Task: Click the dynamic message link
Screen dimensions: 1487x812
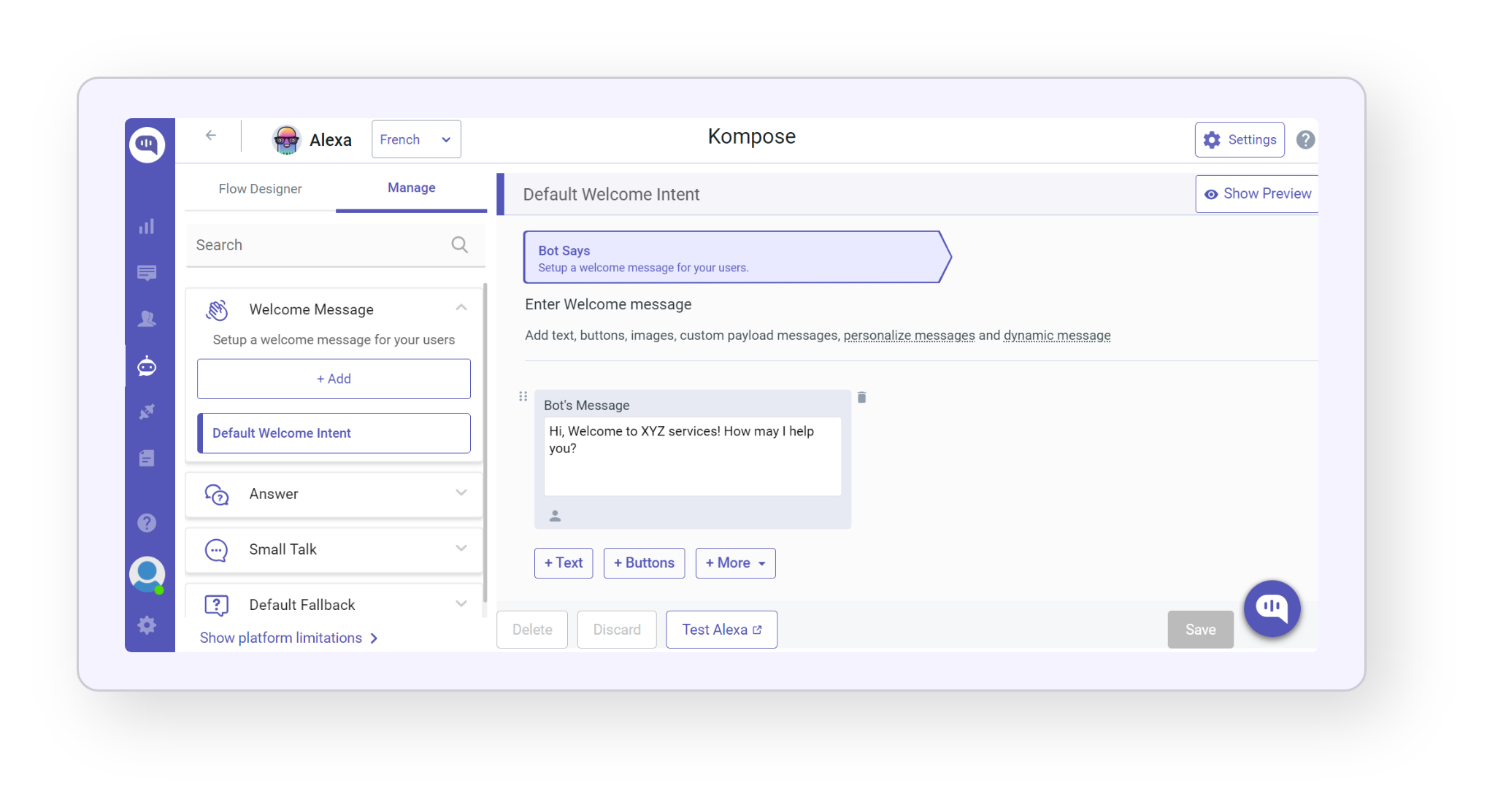Action: pyautogui.click(x=1058, y=335)
